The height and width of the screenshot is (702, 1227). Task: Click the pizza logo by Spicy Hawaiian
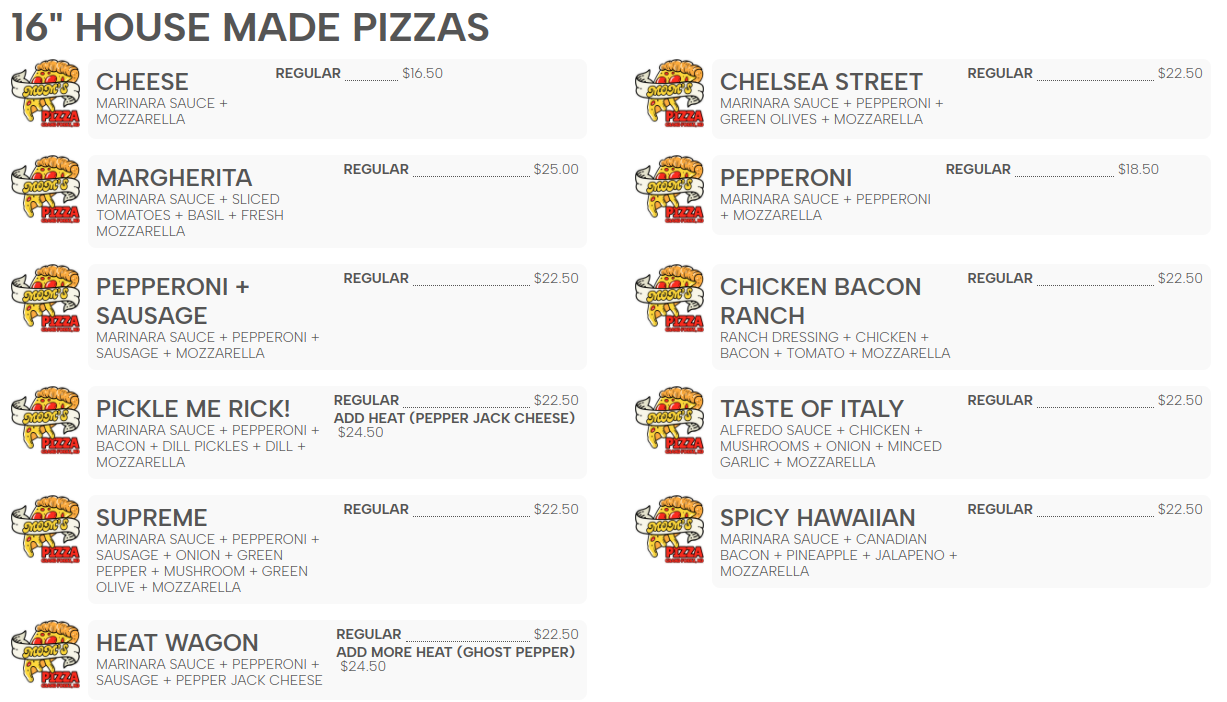(x=670, y=530)
